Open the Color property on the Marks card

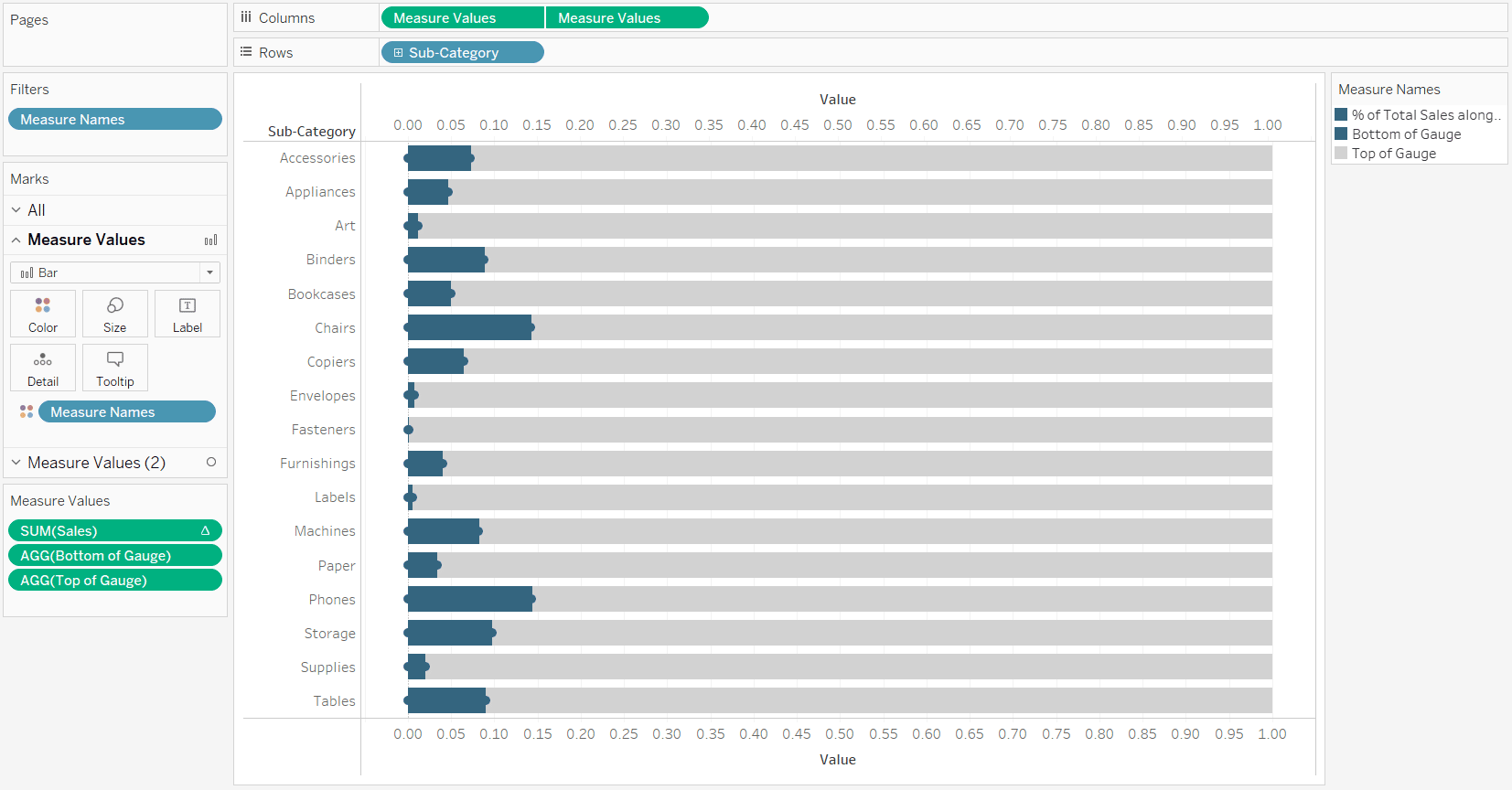click(42, 314)
